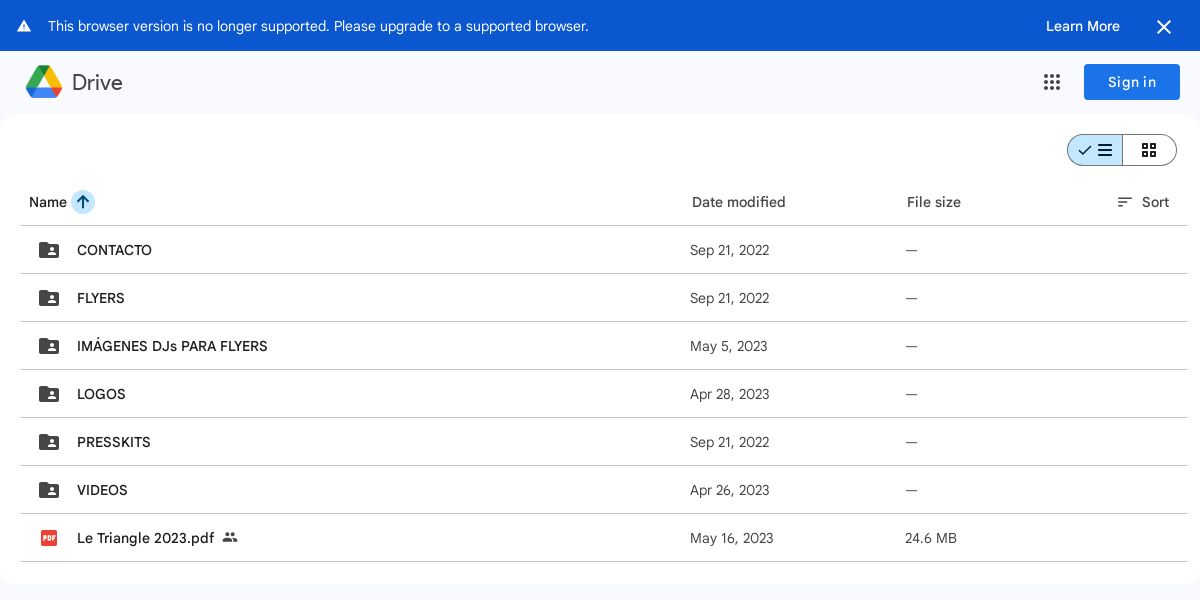Open the Sort options menu

point(1143,202)
